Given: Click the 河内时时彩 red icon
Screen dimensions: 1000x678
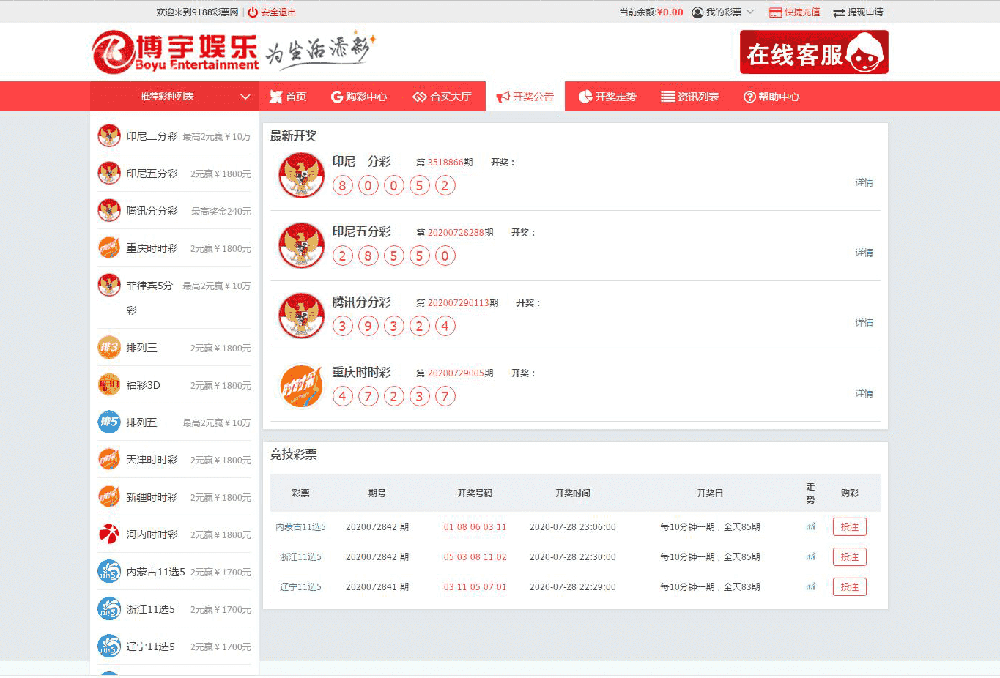Looking at the screenshot, I should [x=109, y=534].
